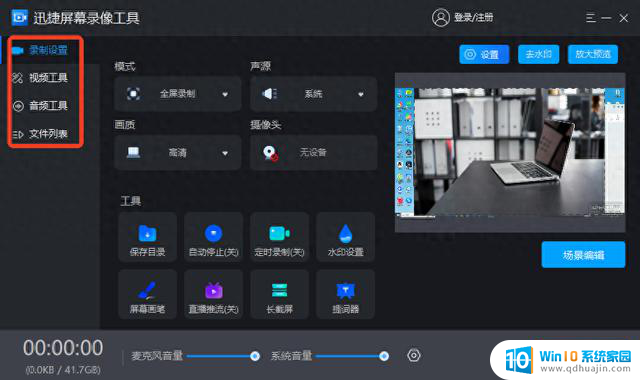Screen dimensions: 640x380
Task: Click the screen preview thumbnail
Action: tap(510, 152)
